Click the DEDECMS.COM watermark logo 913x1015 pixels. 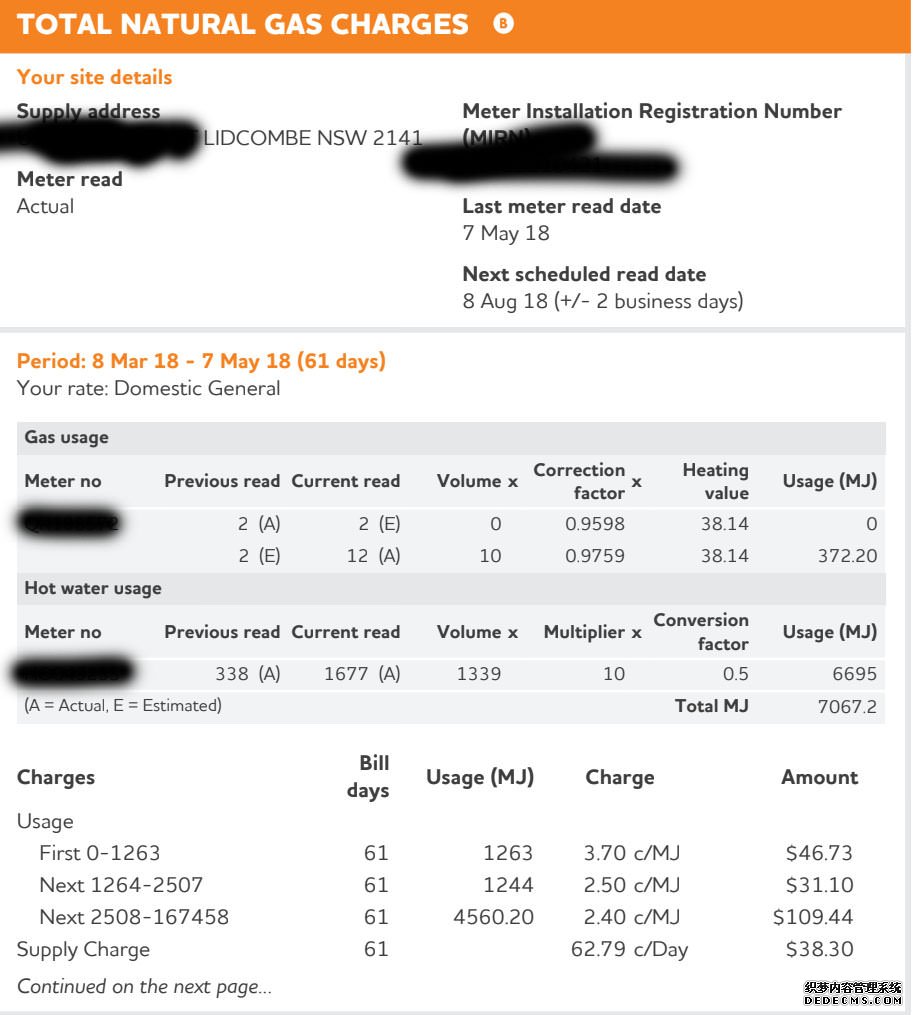point(852,993)
